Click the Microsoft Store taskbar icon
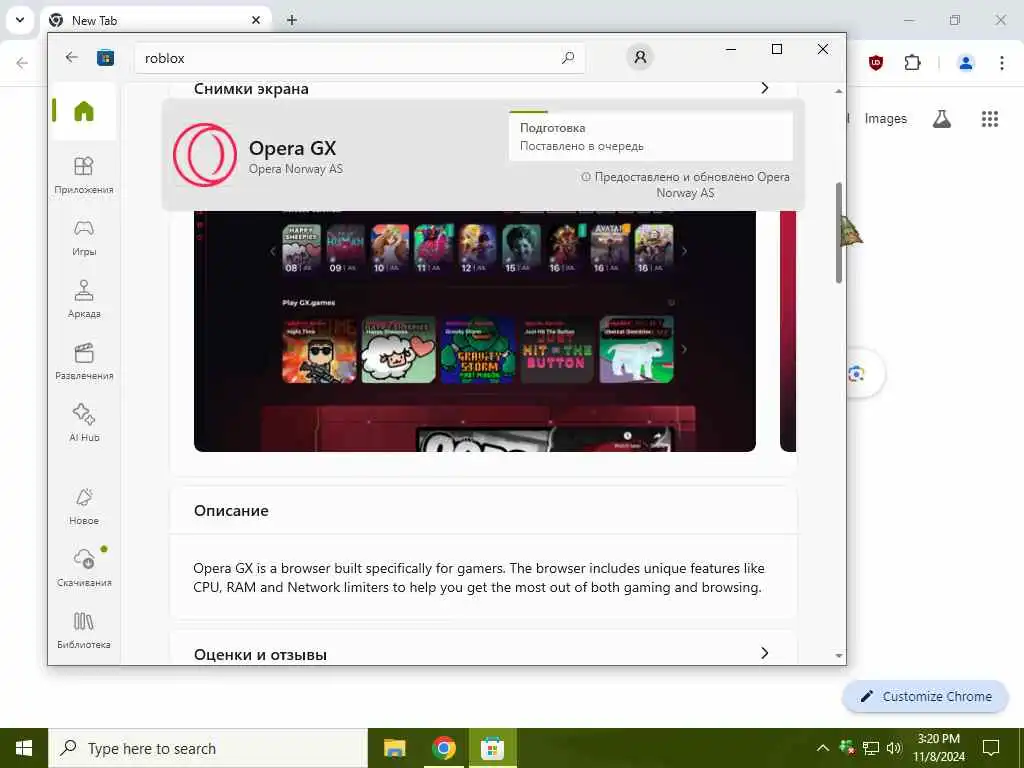 [492, 748]
